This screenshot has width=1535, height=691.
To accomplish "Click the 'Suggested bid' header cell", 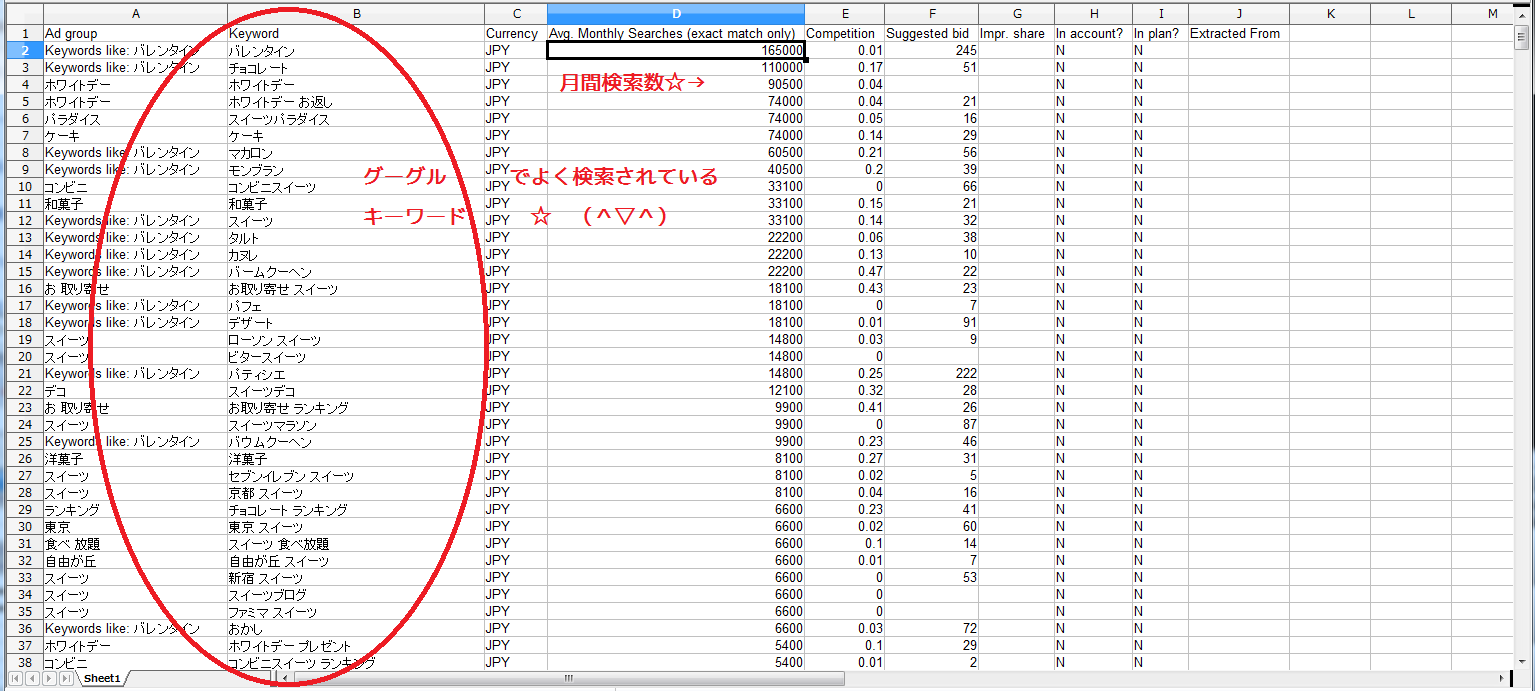I will [x=931, y=33].
